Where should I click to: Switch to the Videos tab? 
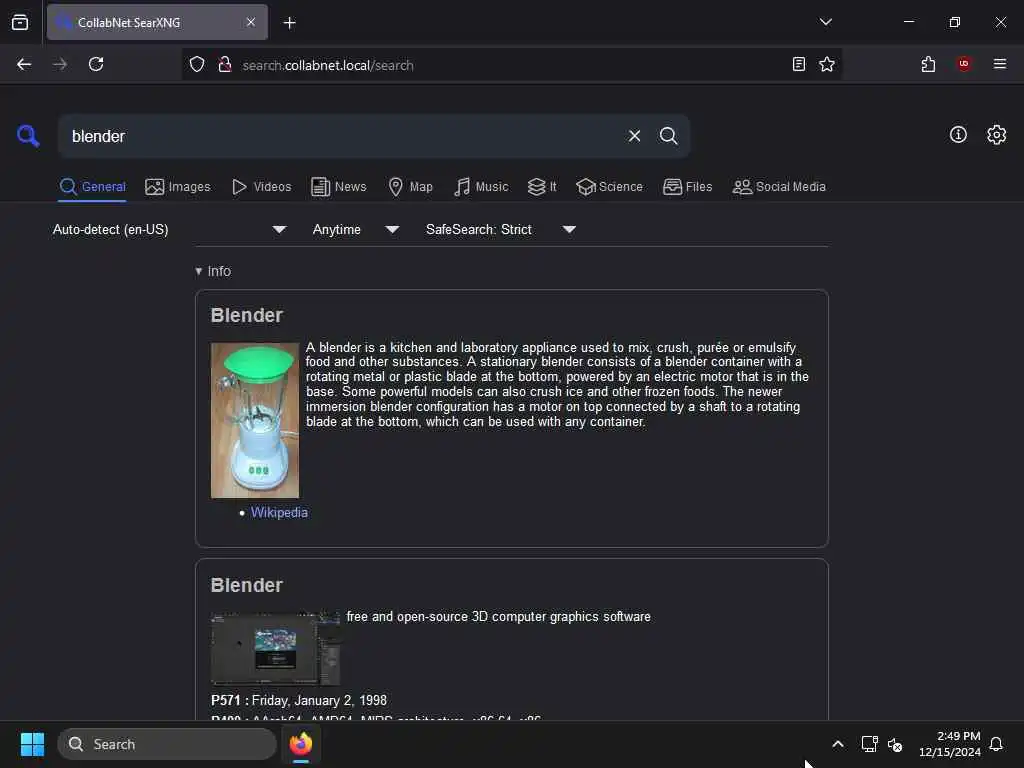pos(261,187)
